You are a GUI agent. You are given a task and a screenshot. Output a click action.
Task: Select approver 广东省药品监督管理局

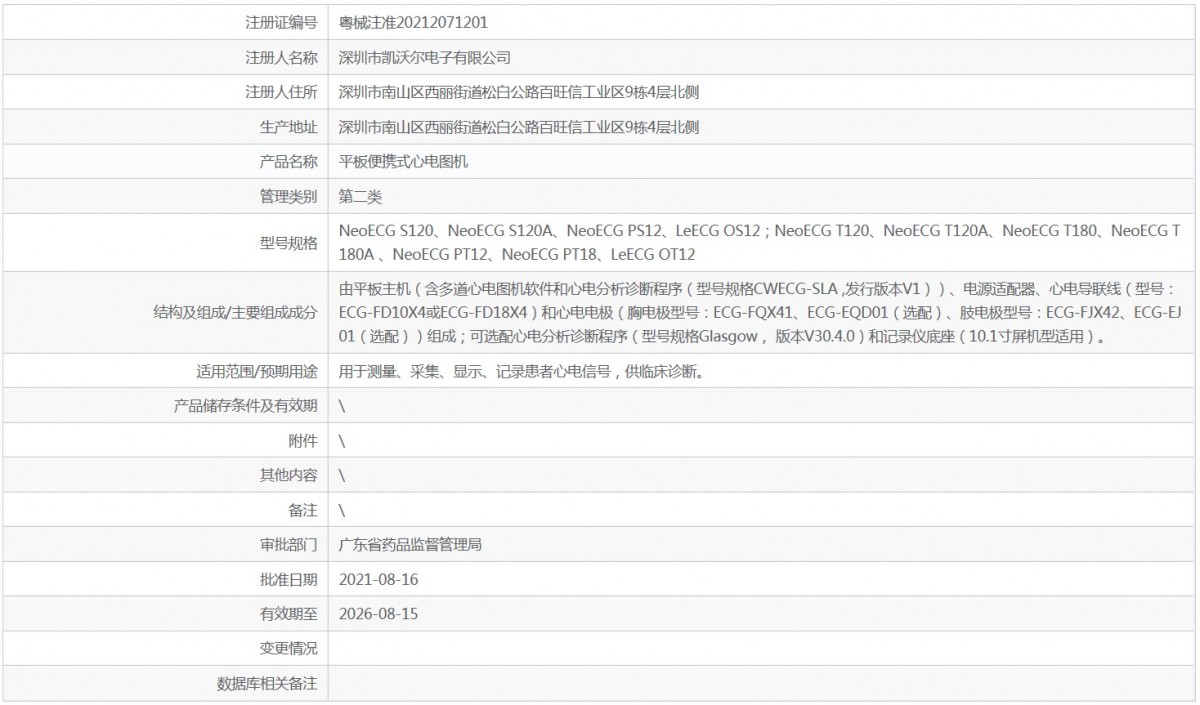click(x=411, y=544)
